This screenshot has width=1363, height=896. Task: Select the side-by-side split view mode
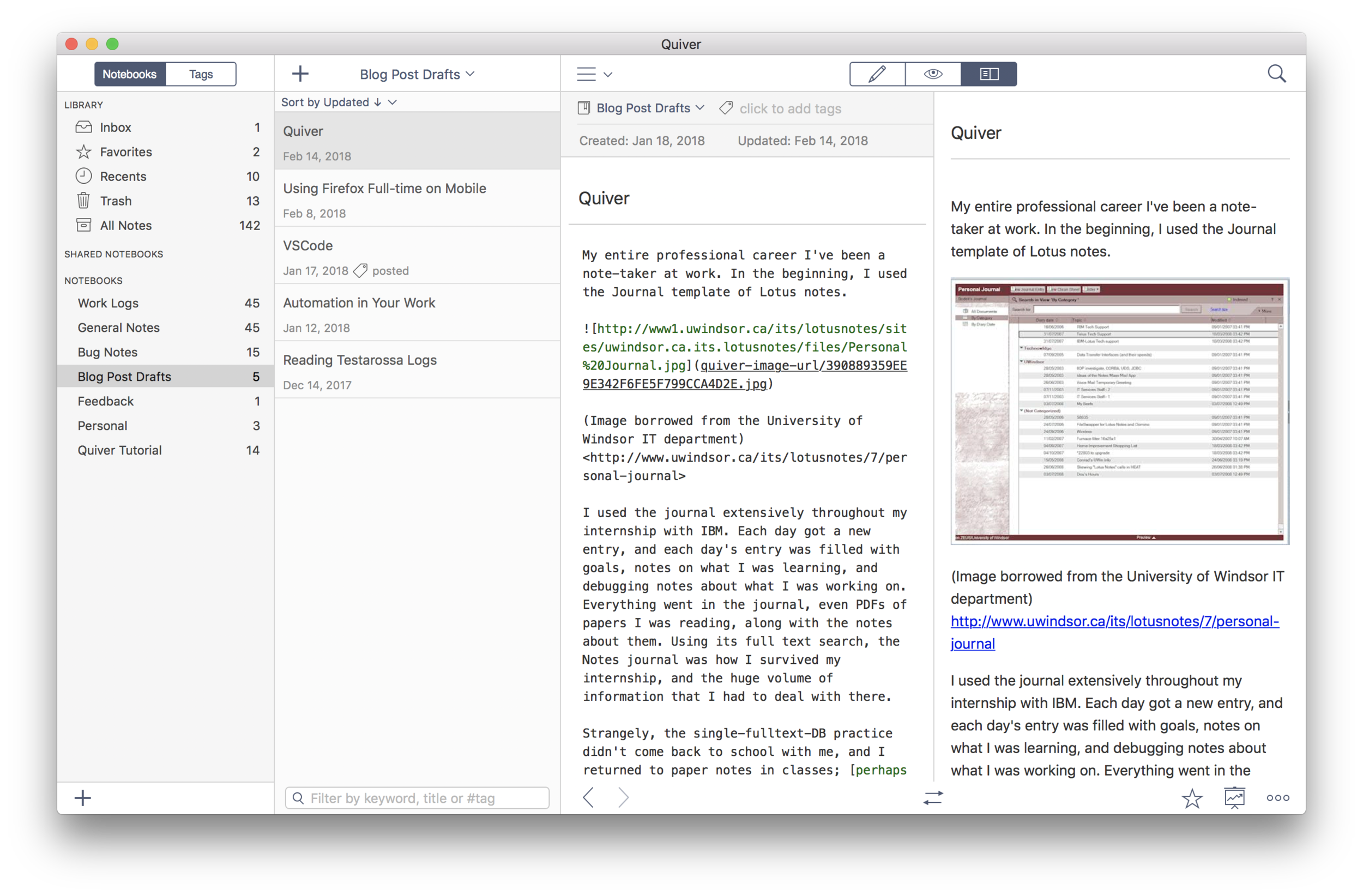[x=988, y=74]
